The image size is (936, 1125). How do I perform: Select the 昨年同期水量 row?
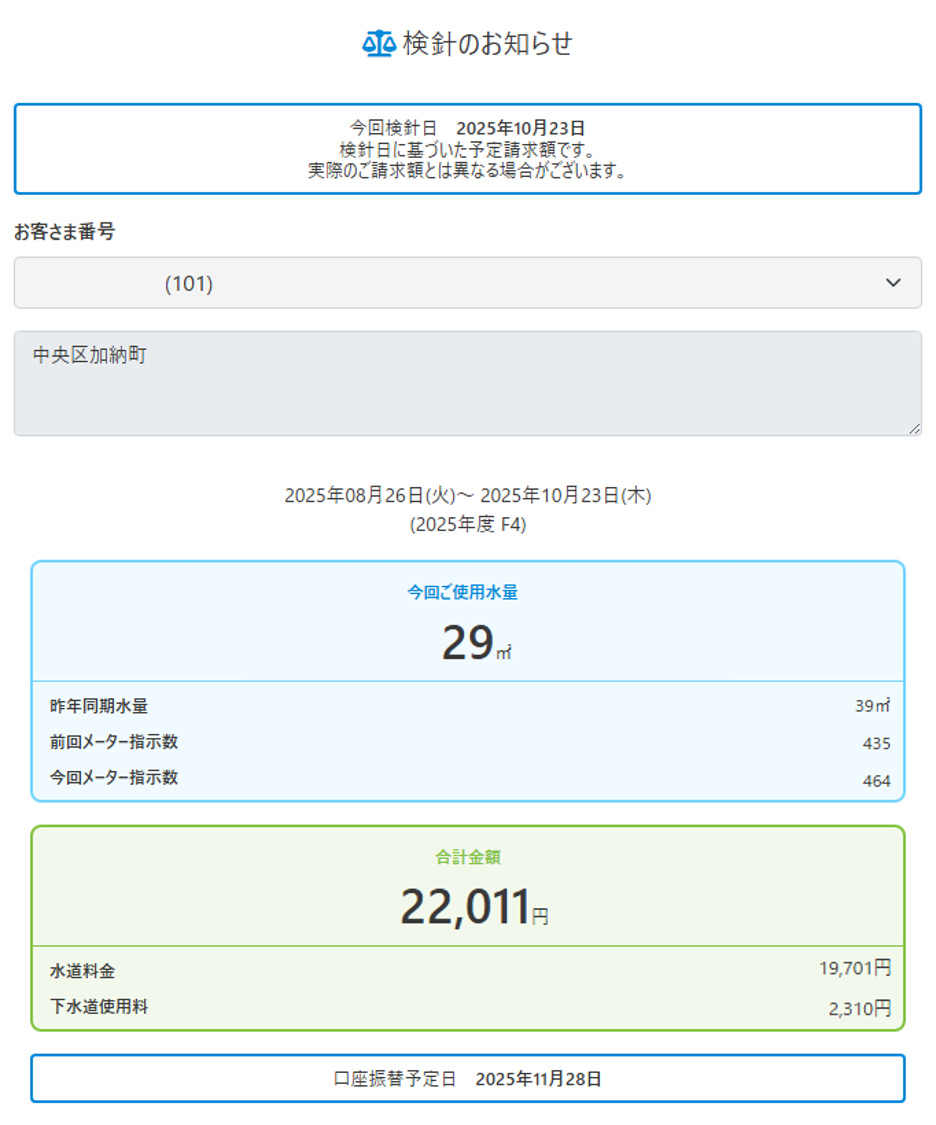468,706
